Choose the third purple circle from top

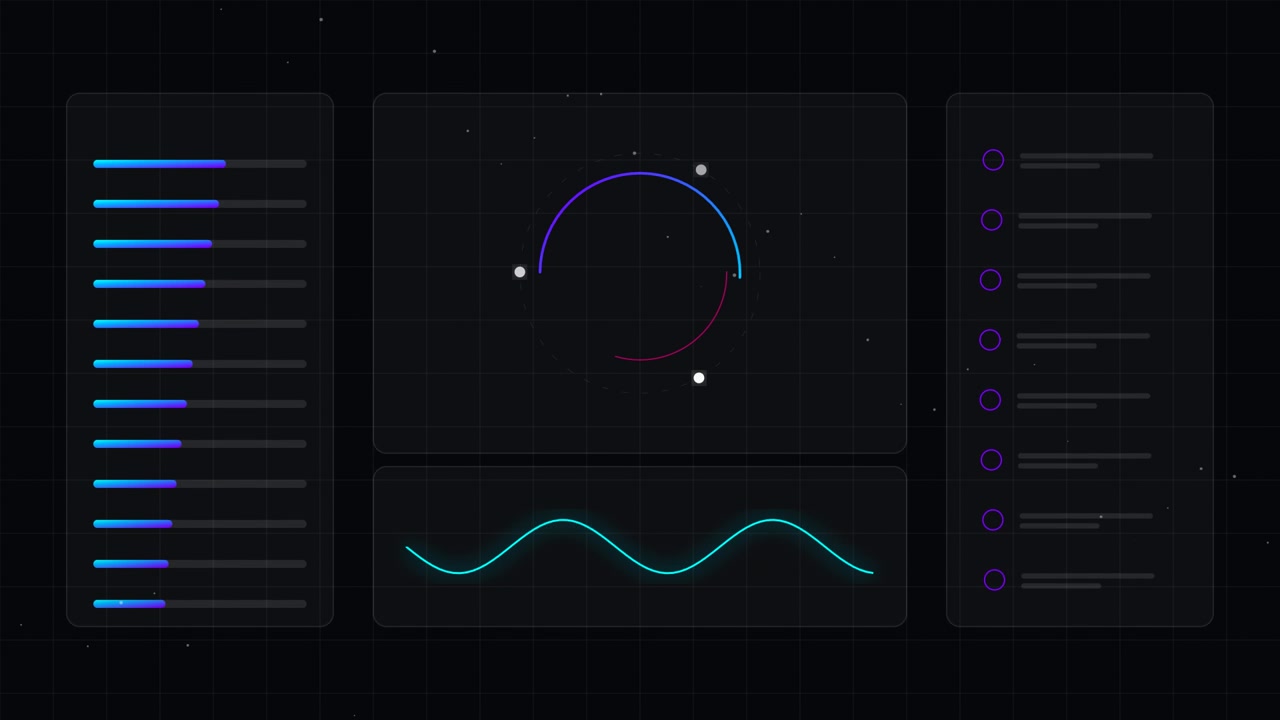[991, 280]
